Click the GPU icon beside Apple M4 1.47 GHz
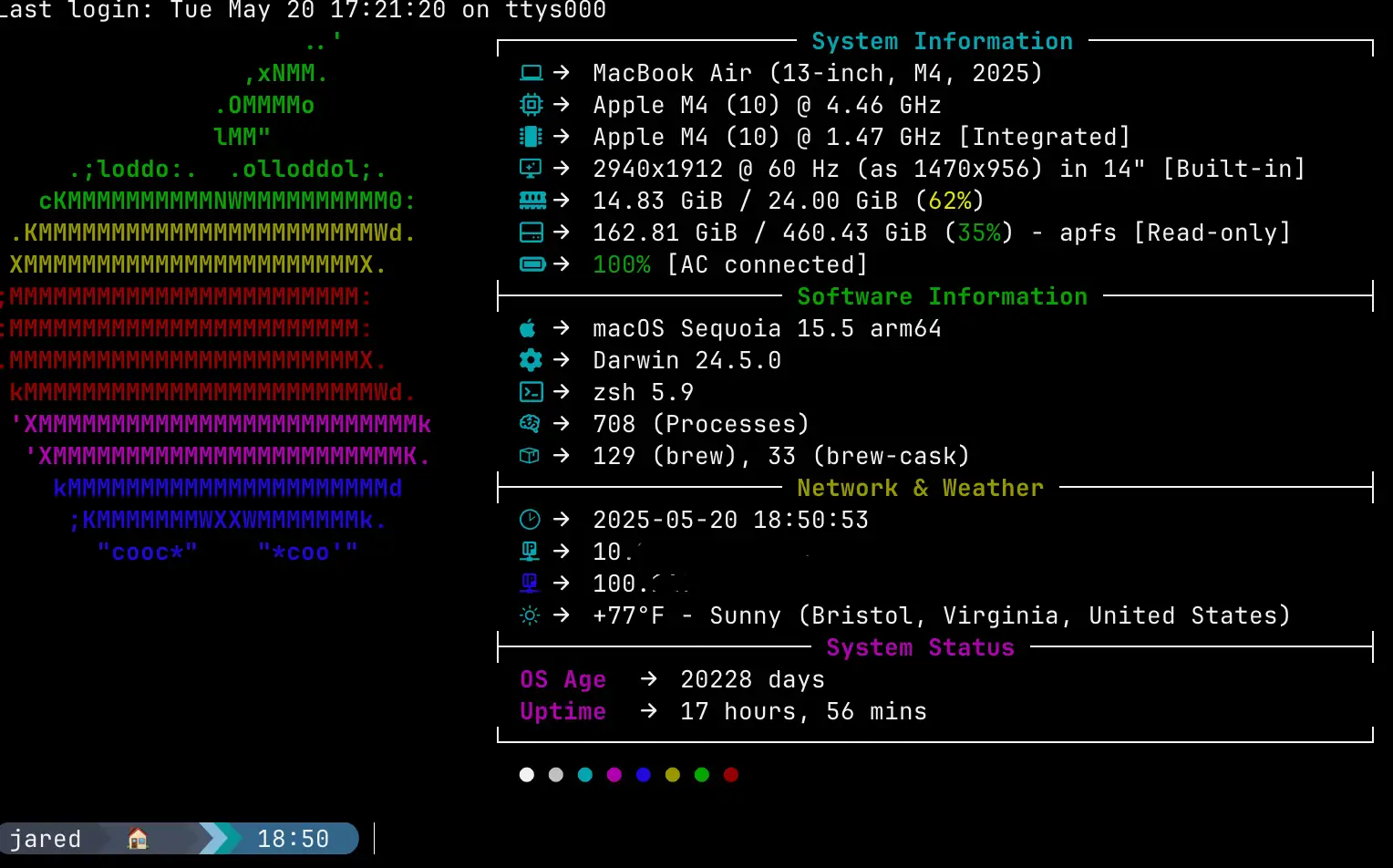Viewport: 1393px width, 868px height. click(x=531, y=137)
